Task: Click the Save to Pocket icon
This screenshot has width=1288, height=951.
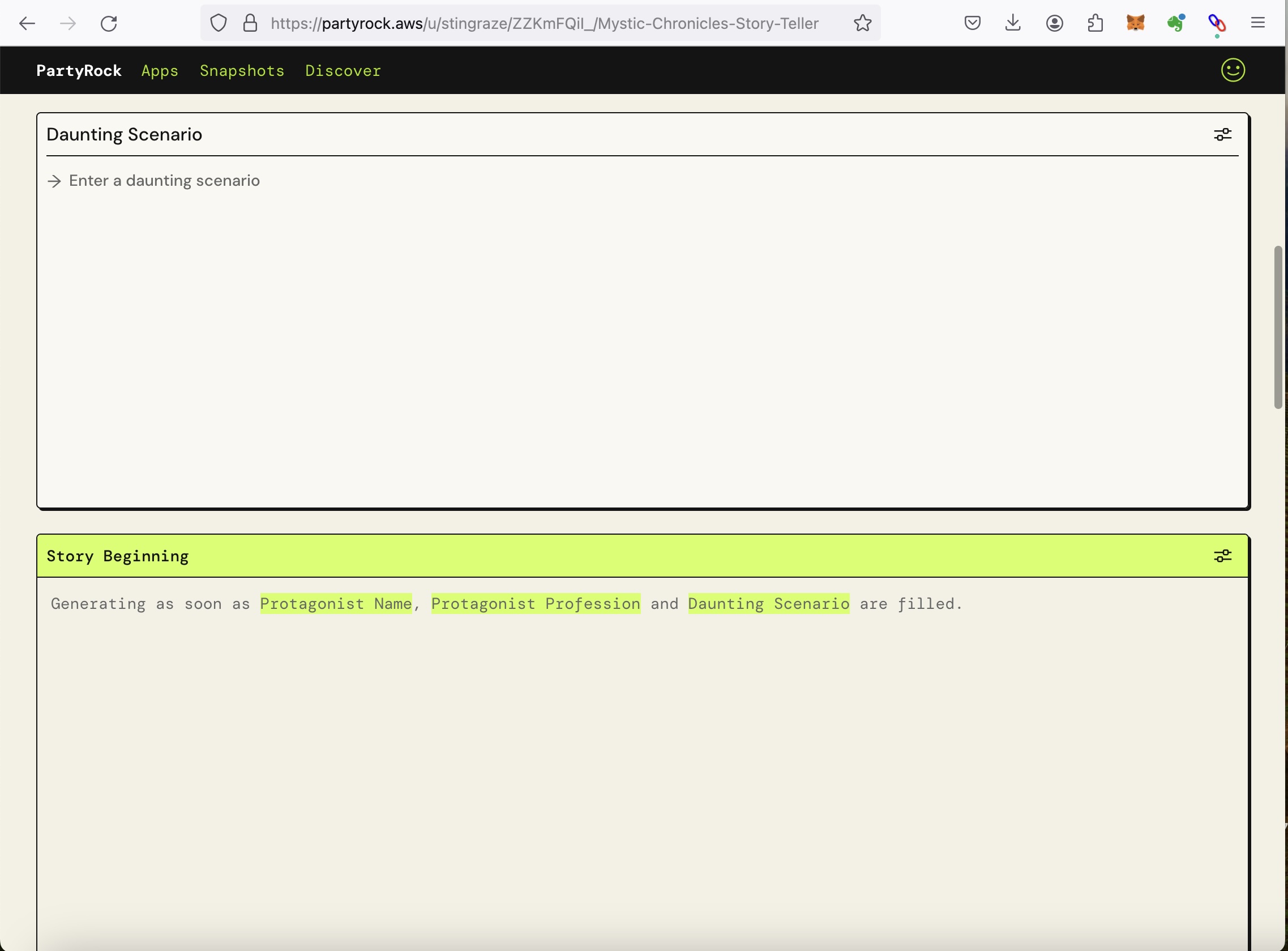Action: coord(972,23)
